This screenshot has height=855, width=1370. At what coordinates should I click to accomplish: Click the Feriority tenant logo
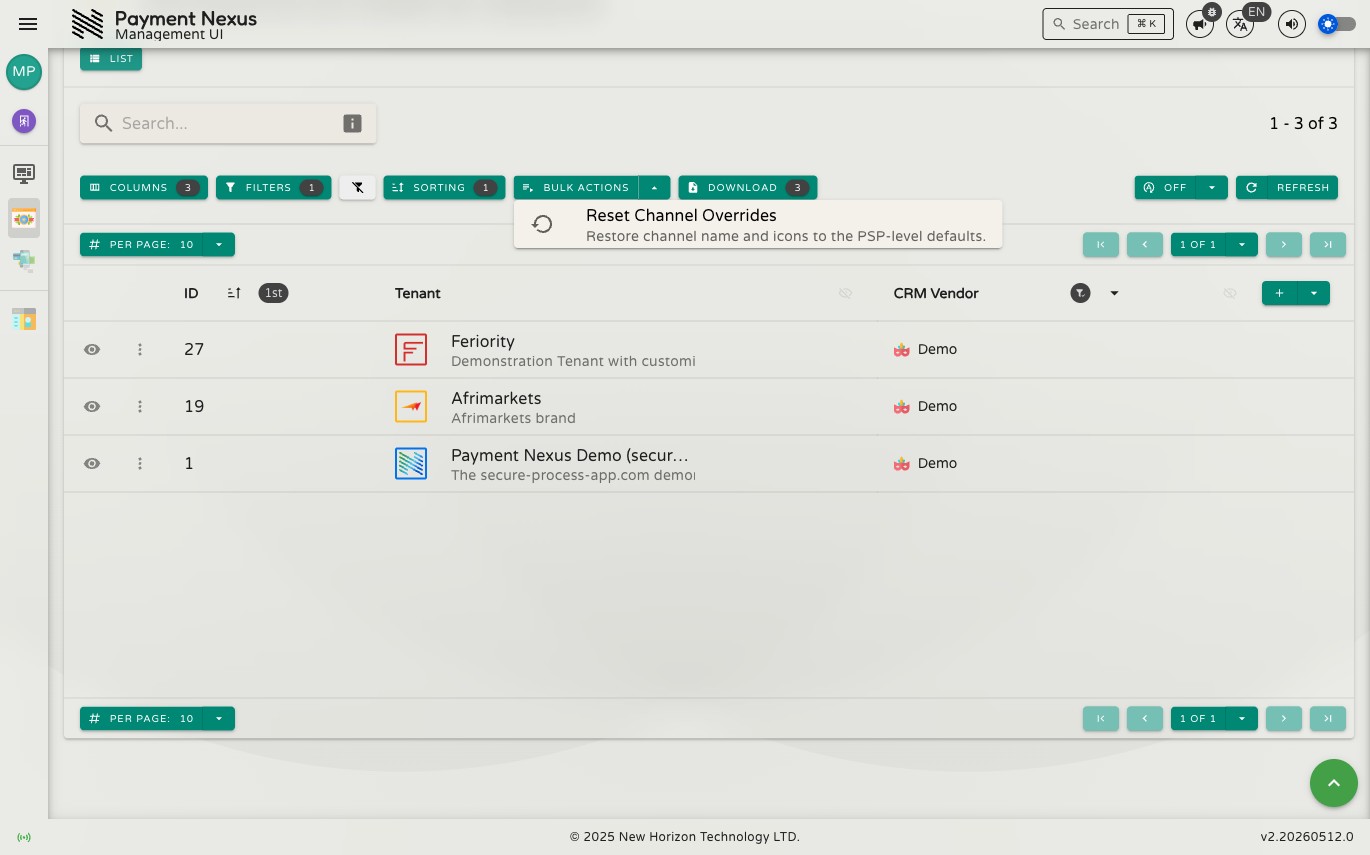click(x=411, y=349)
